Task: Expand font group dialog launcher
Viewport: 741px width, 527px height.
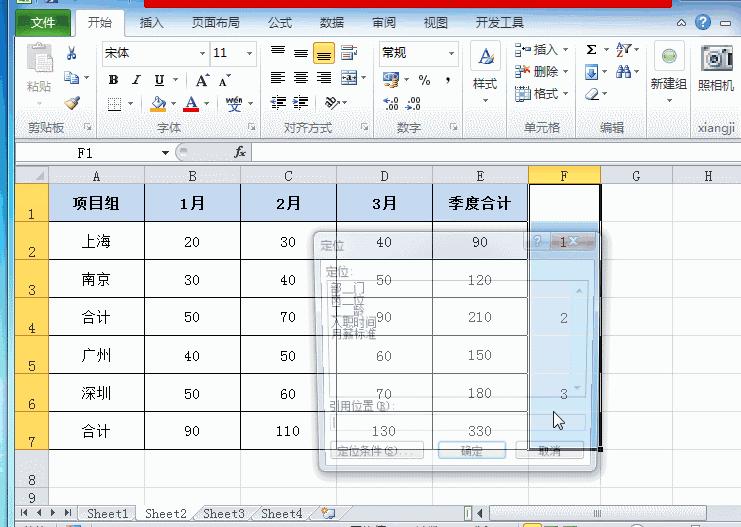Action: 252,127
